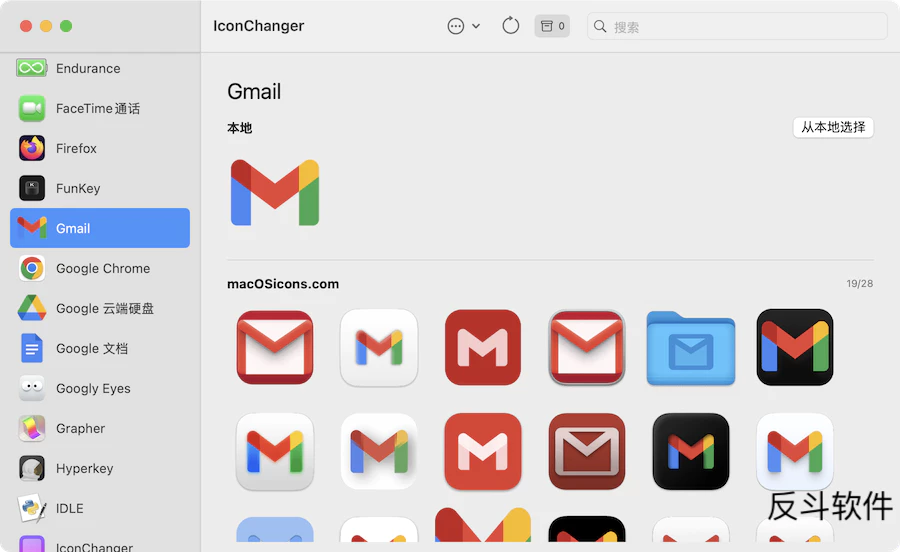Screen dimensions: 900x552
Task: Click the refresh icon in toolbar
Action: pos(510,26)
